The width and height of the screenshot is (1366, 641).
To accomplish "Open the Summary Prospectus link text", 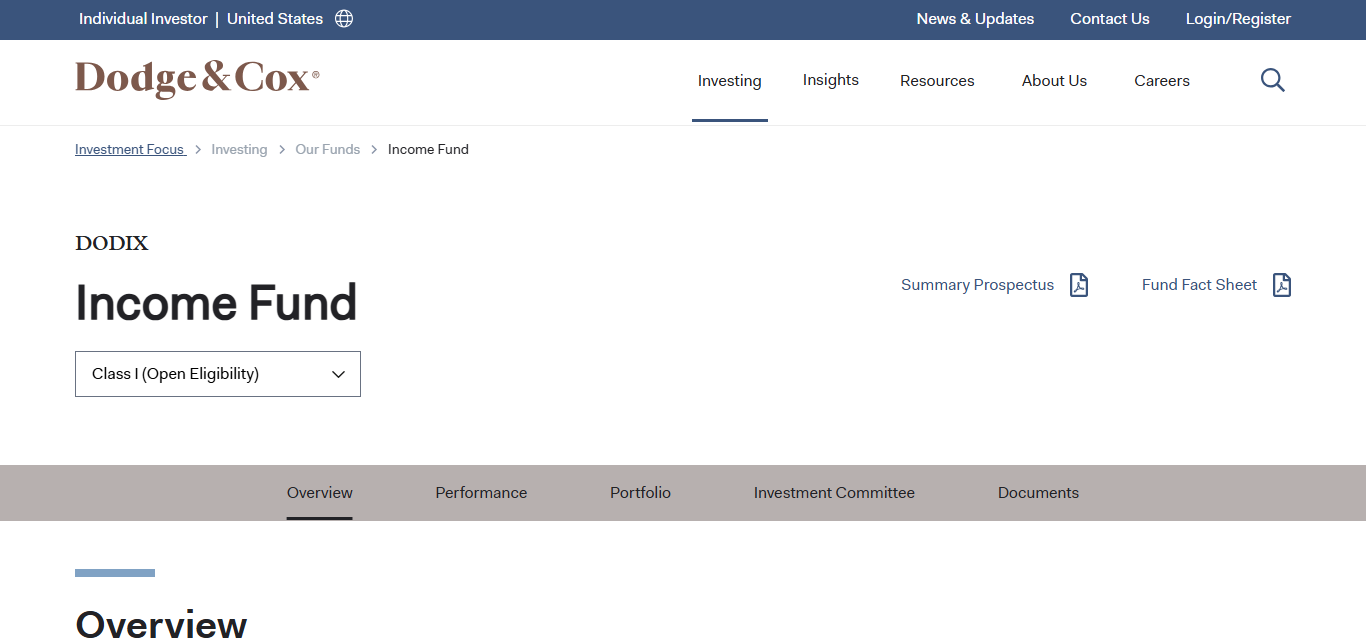I will click(977, 285).
